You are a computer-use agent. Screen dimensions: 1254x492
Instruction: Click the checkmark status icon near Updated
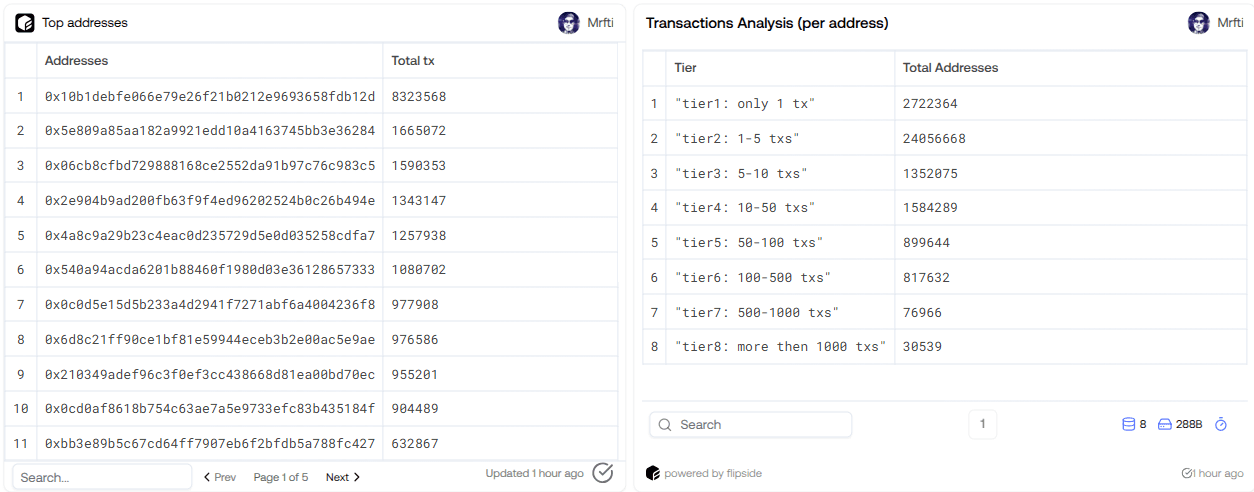pos(603,473)
